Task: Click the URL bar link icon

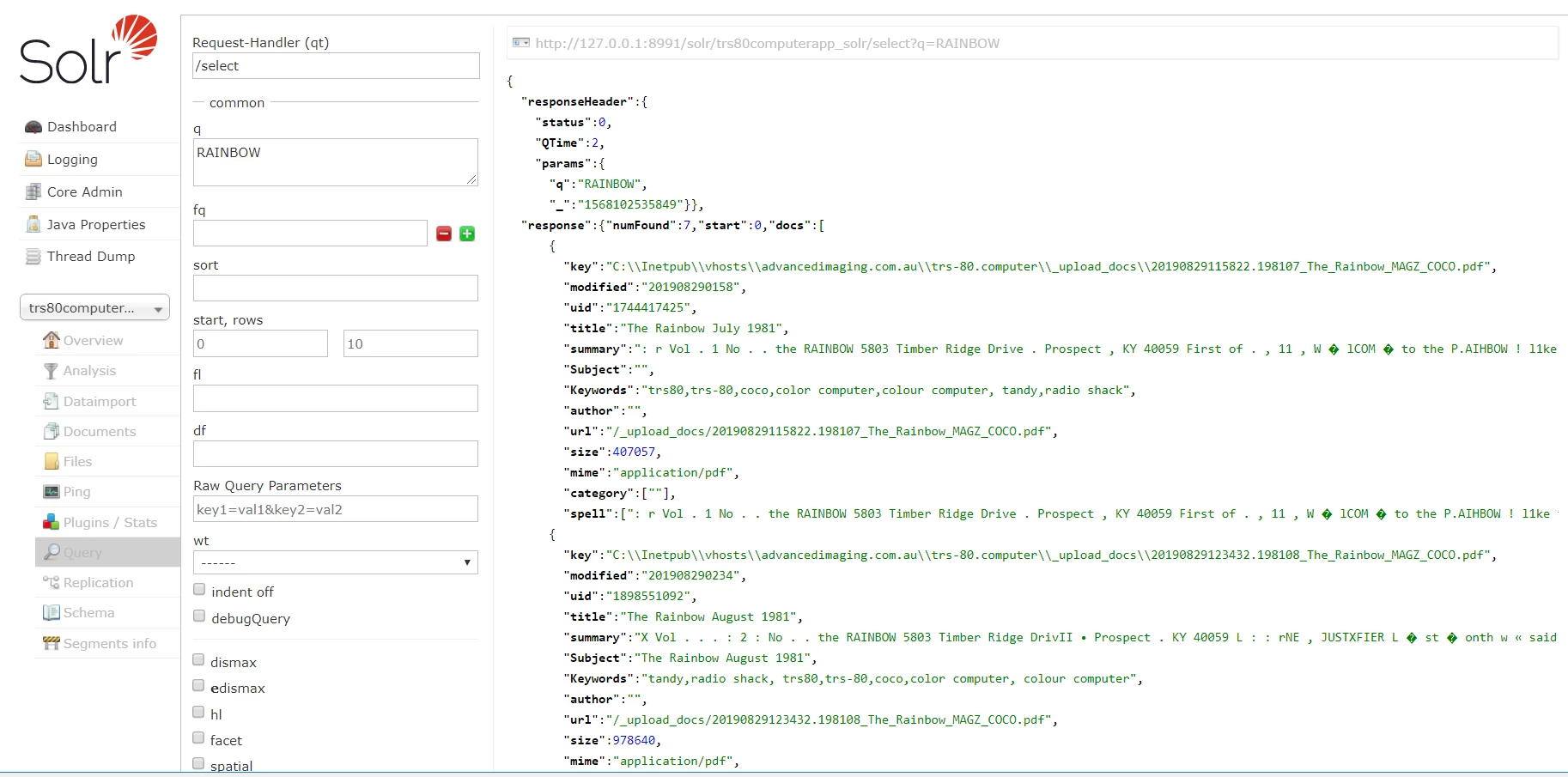Action: tap(521, 42)
